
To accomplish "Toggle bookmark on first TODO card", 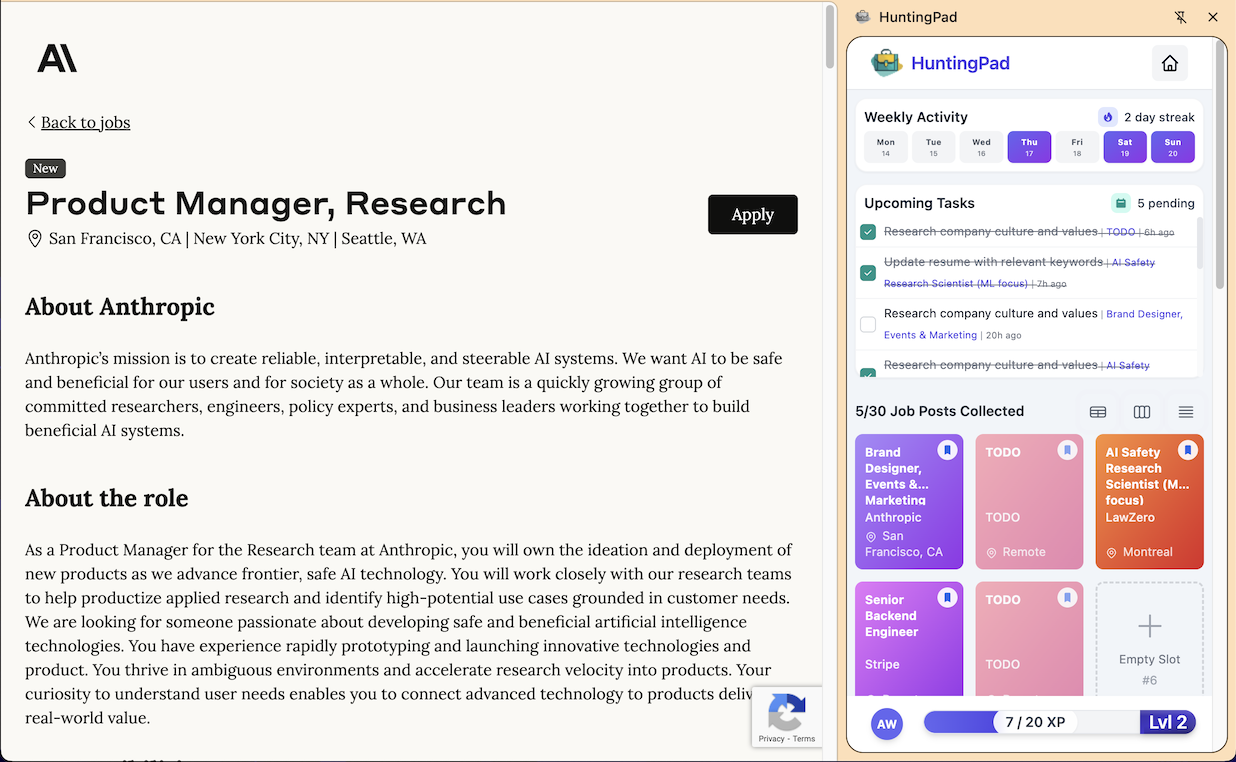I will tap(1067, 450).
